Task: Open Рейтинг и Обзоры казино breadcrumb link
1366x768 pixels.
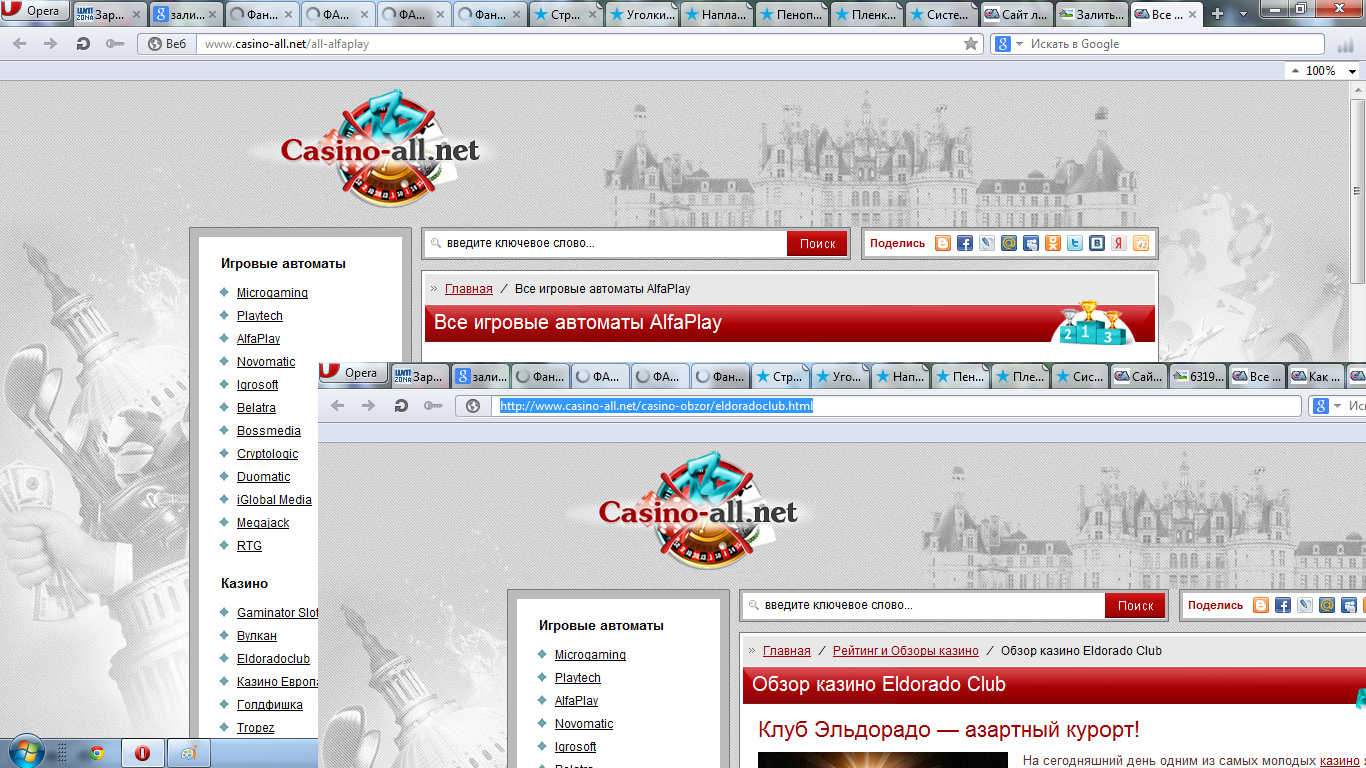Action: (906, 651)
